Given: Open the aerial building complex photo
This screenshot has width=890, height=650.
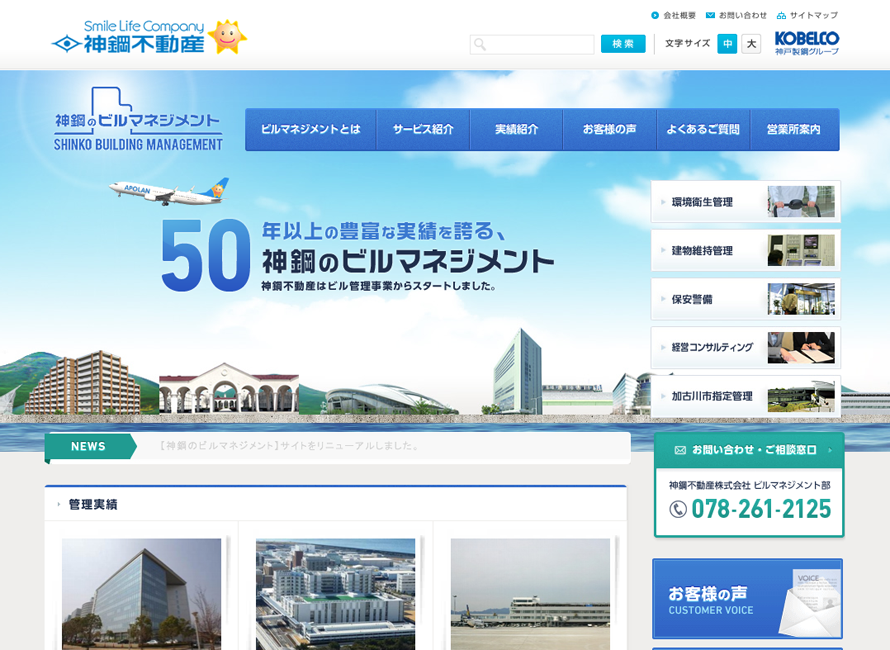Looking at the screenshot, I should pyautogui.click(x=335, y=594).
